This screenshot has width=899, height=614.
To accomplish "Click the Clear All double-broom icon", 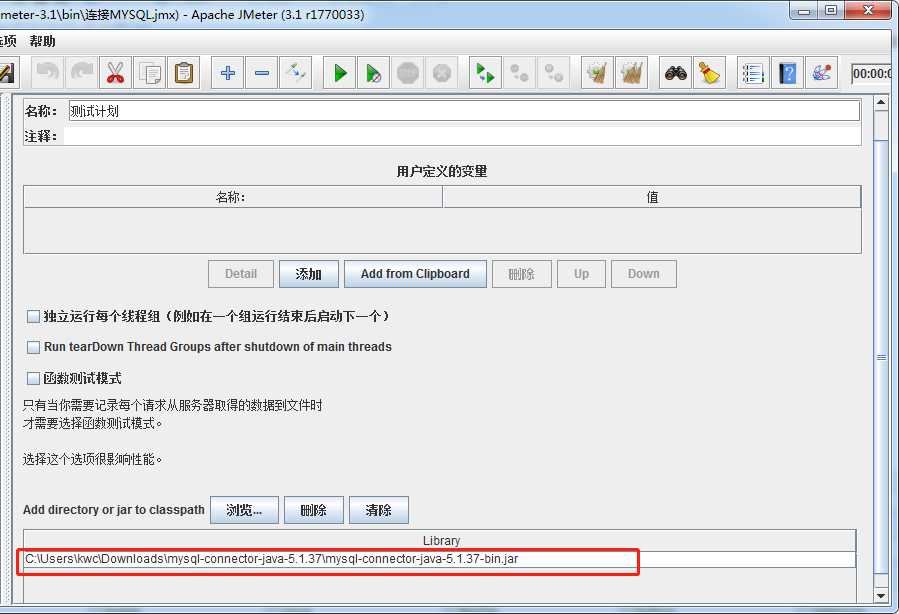I will coord(631,73).
